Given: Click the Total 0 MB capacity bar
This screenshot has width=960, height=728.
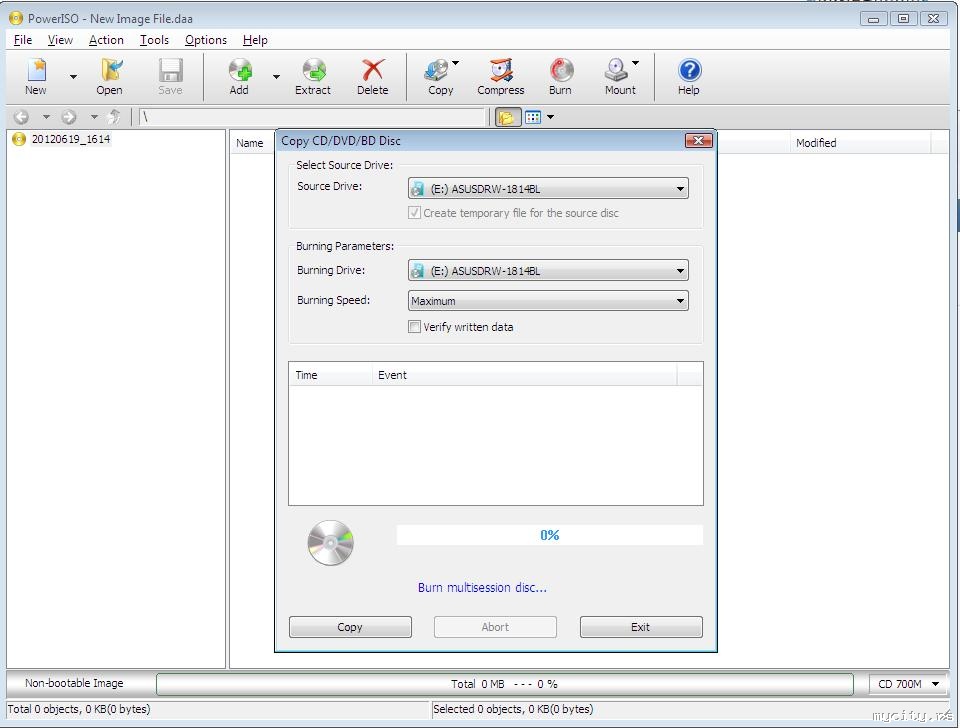Looking at the screenshot, I should point(504,684).
